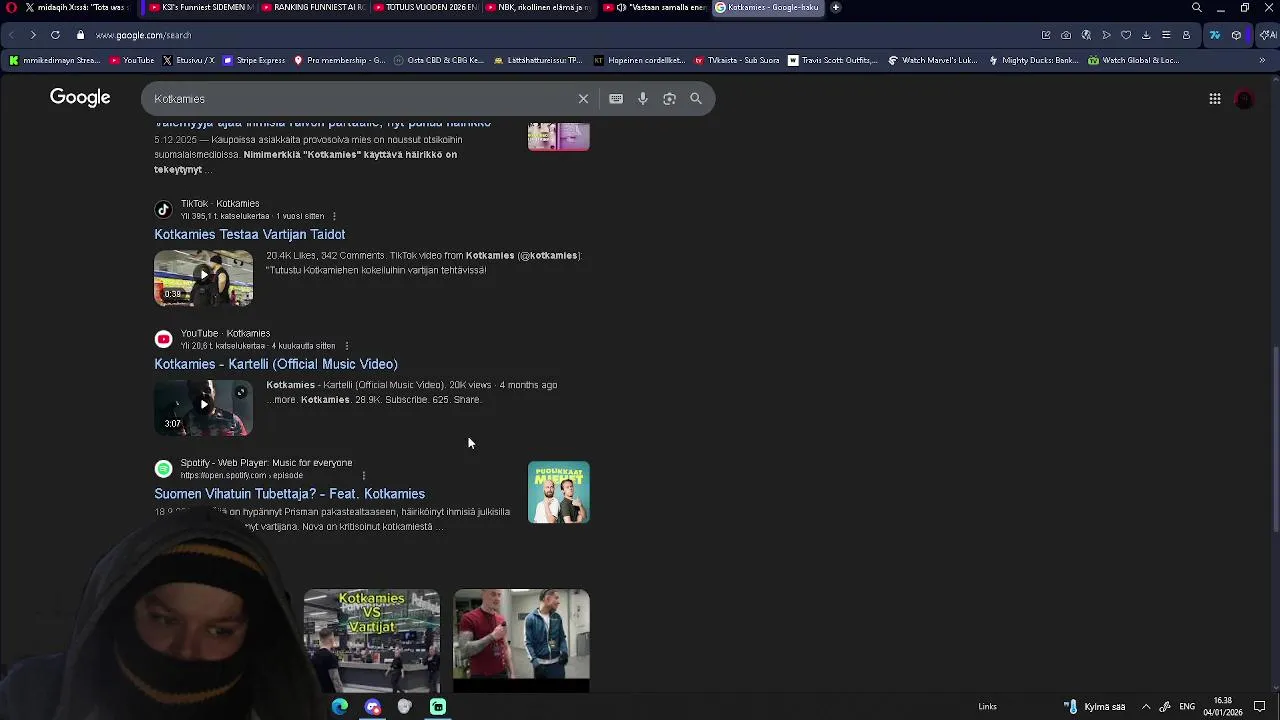Switch to KSI's Funniest SIDEMEN tab
The width and height of the screenshot is (1280, 720).
[200, 7]
